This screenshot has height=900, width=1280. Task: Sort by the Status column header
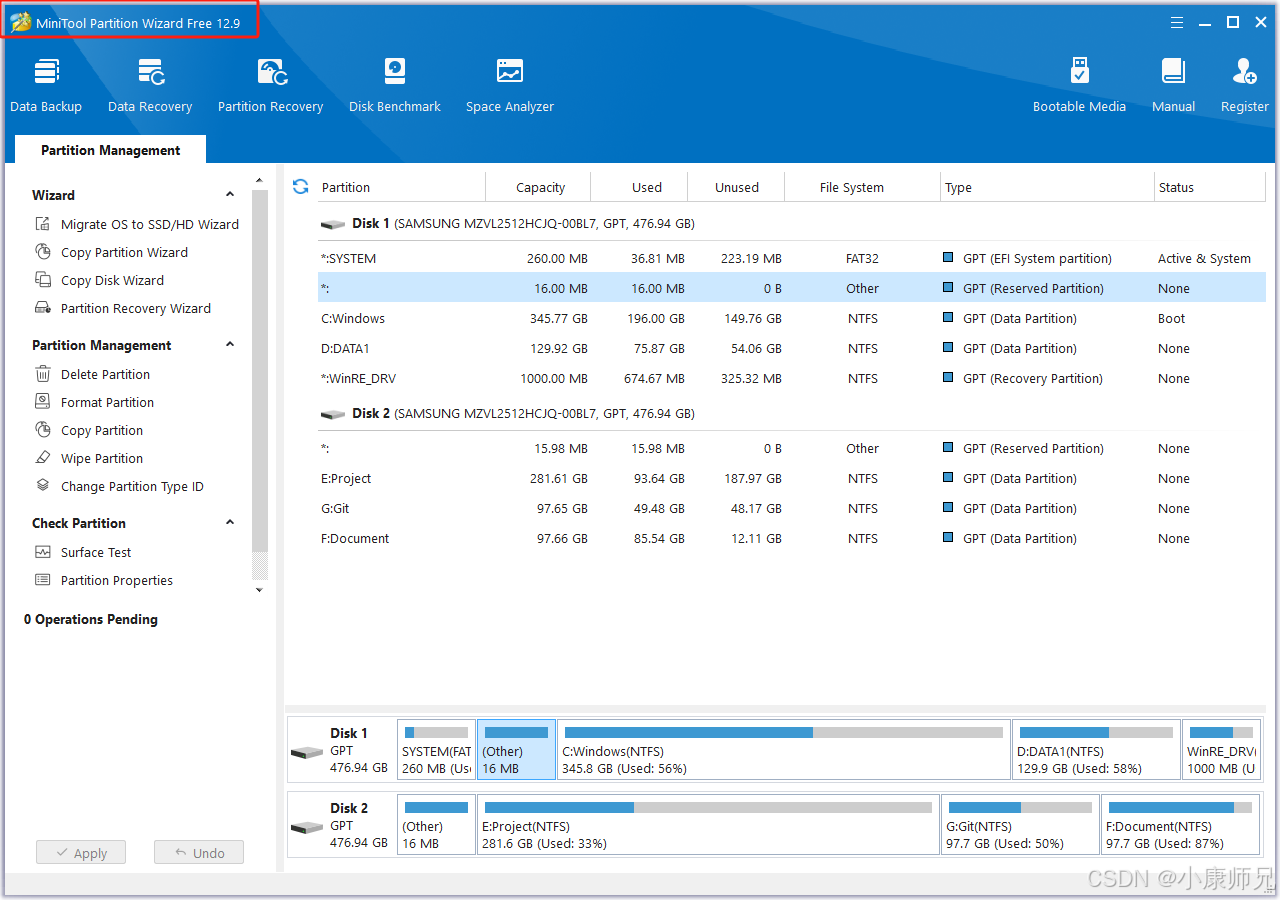point(1210,187)
